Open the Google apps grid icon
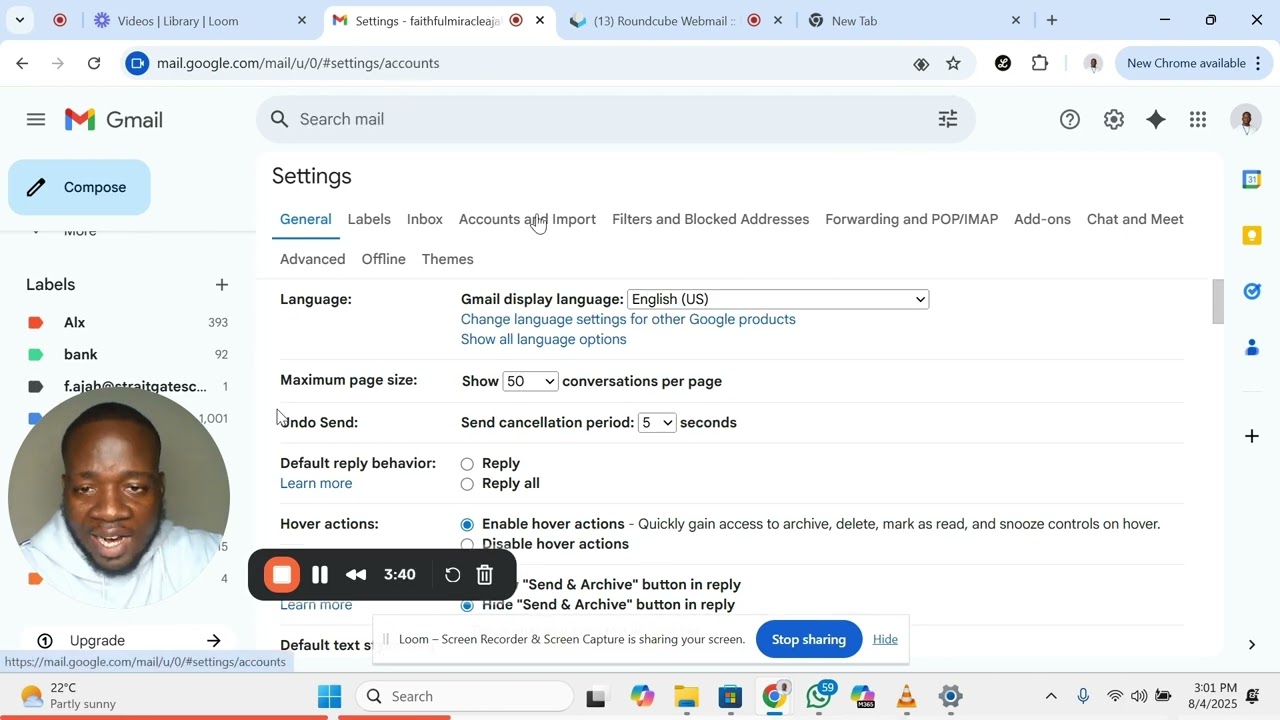This screenshot has height=720, width=1280. pyautogui.click(x=1198, y=120)
